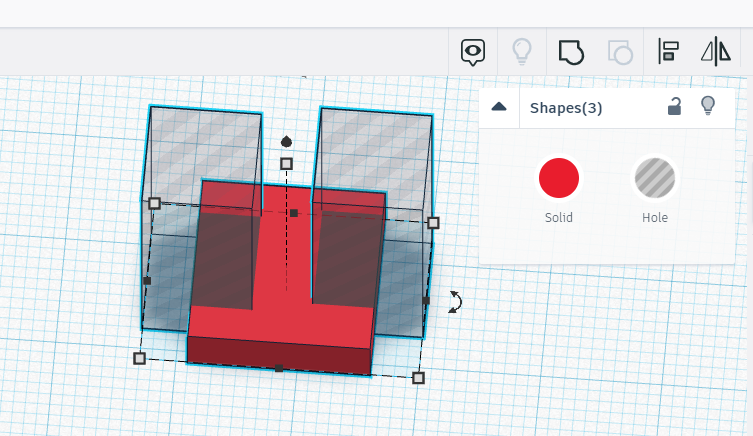
Task: Click the Shapes(3) title text
Action: click(566, 108)
